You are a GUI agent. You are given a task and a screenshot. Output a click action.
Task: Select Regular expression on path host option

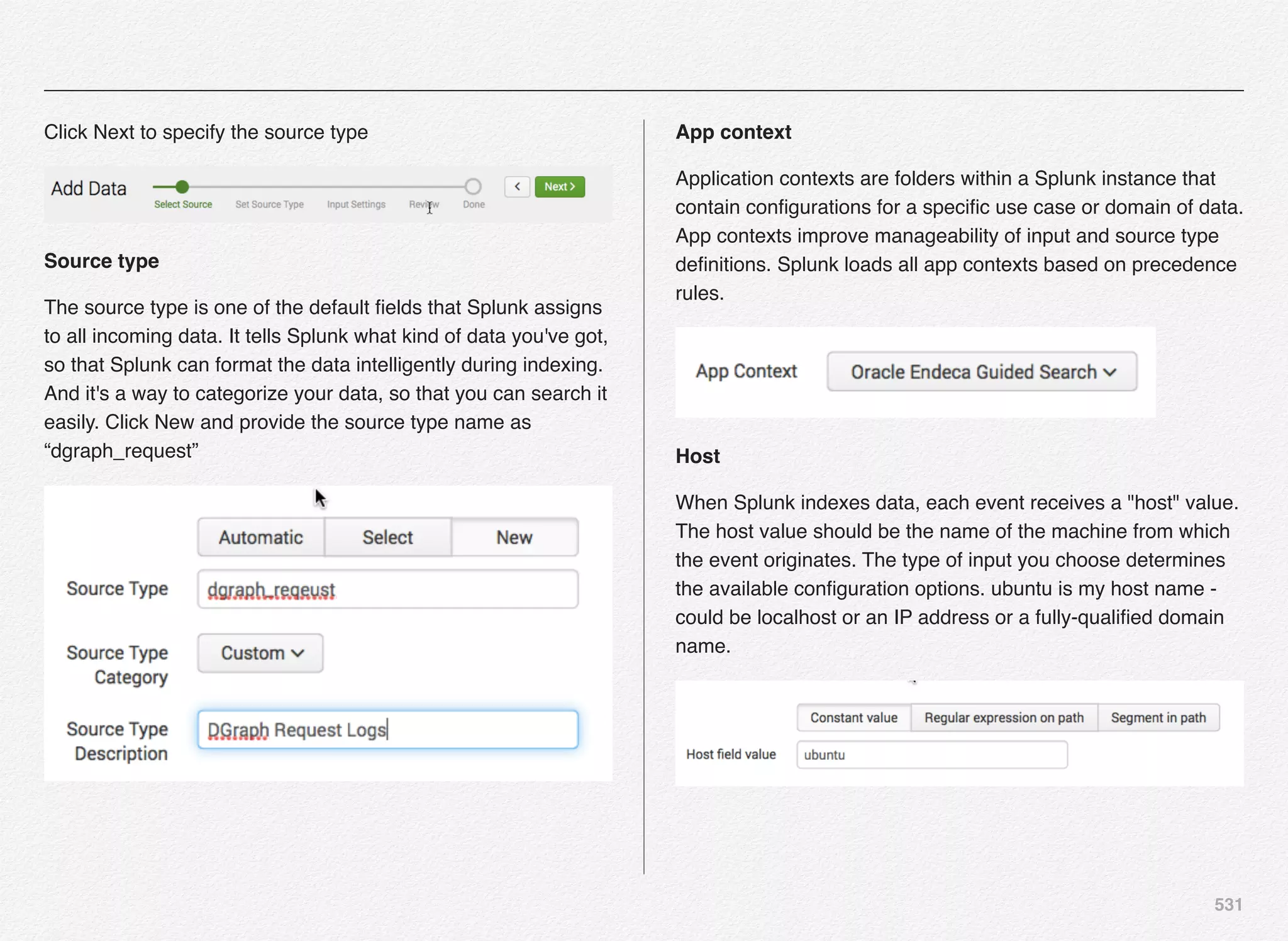tap(1004, 718)
